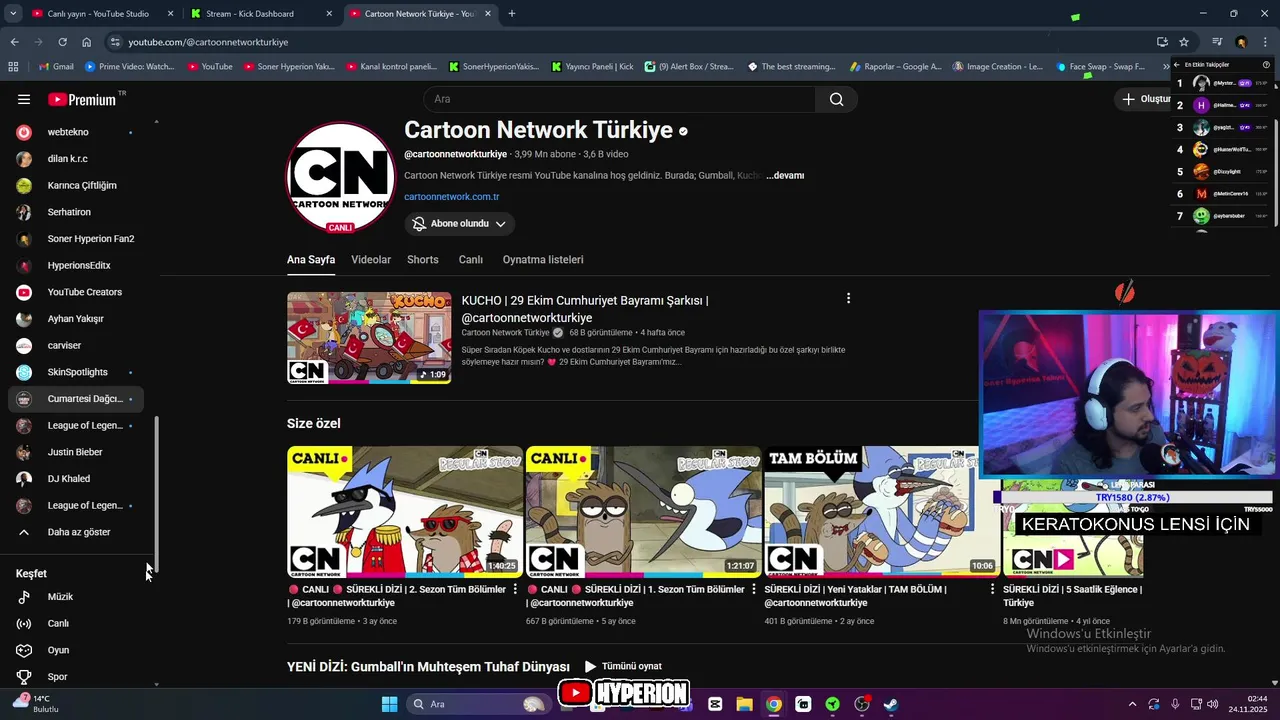
Task: Open CapCut from the taskbar
Action: [x=715, y=704]
